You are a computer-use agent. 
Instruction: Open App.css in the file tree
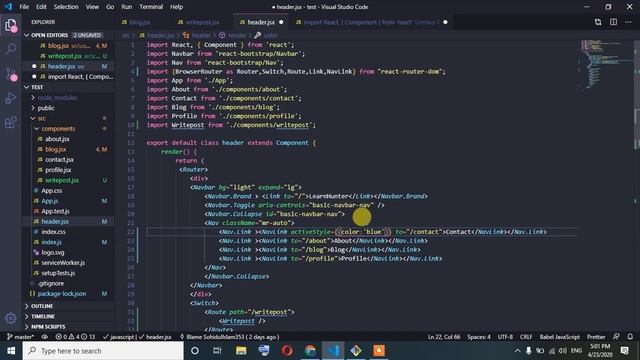point(51,191)
